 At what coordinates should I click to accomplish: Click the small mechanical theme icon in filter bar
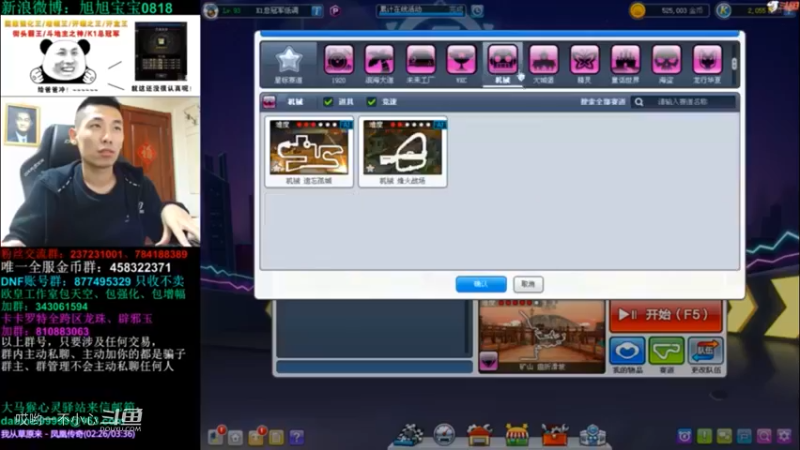[x=269, y=102]
